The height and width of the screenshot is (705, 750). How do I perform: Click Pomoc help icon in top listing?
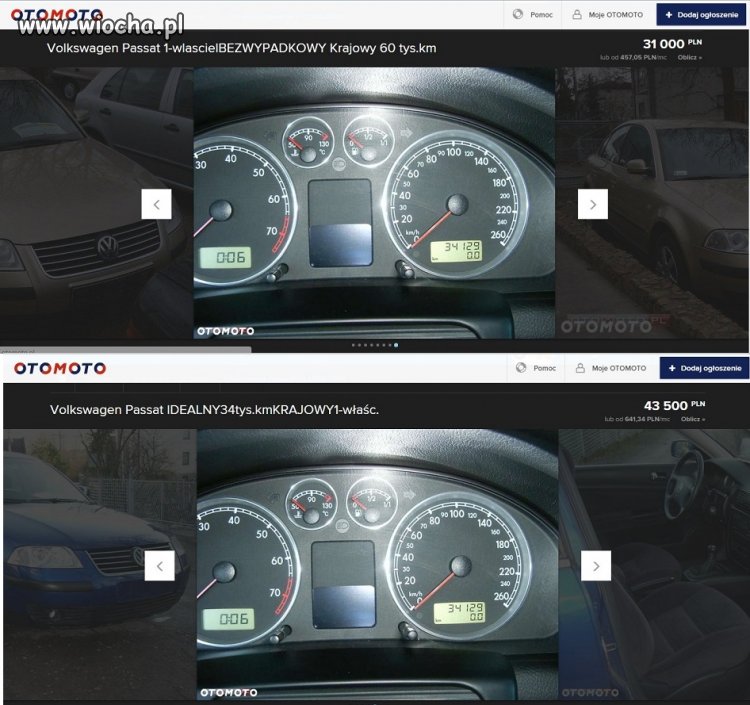518,14
